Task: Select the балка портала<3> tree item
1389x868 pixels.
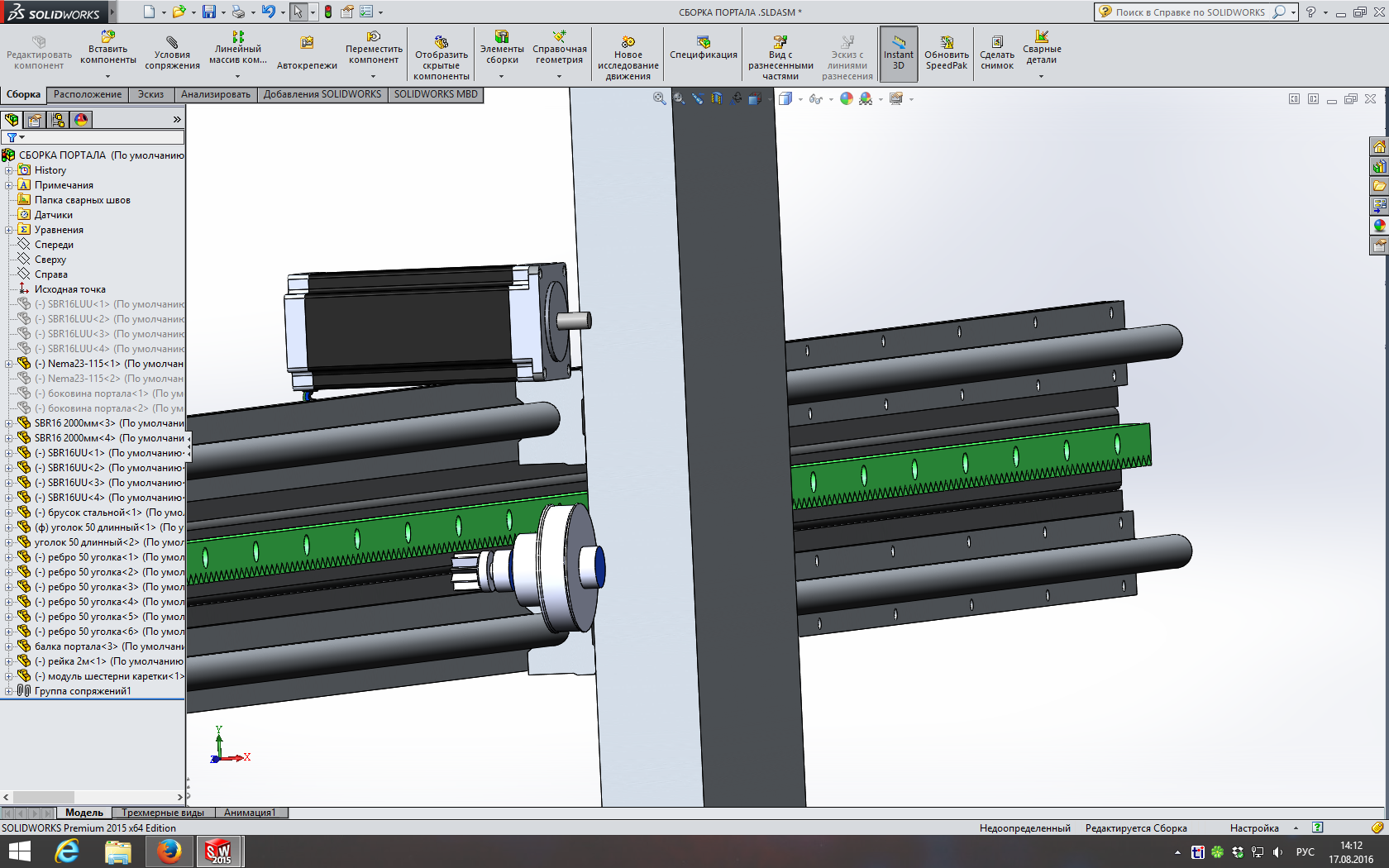Action: pos(108,646)
